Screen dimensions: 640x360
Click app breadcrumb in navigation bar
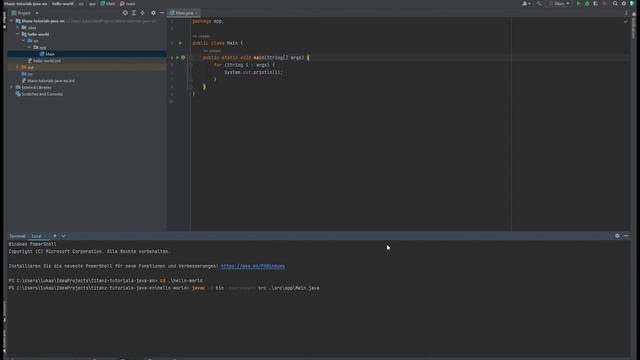[x=92, y=4]
